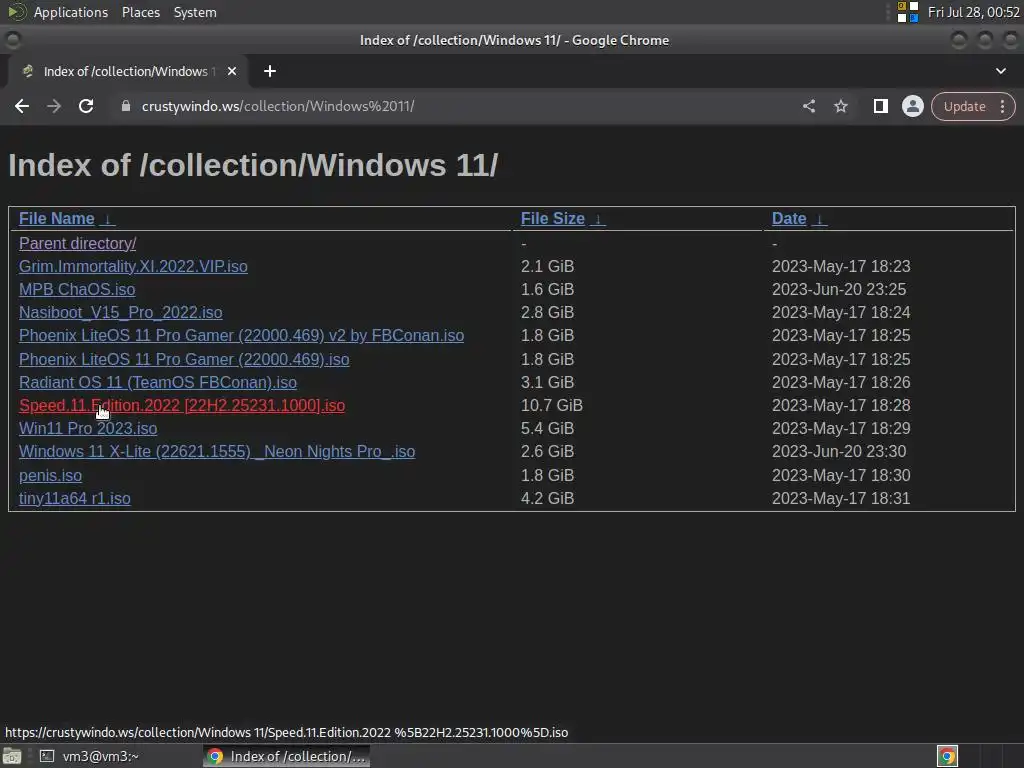Viewport: 1024px width, 768px height.
Task: Click Speed.11.Edition.2022 iso link
Action: (x=182, y=406)
